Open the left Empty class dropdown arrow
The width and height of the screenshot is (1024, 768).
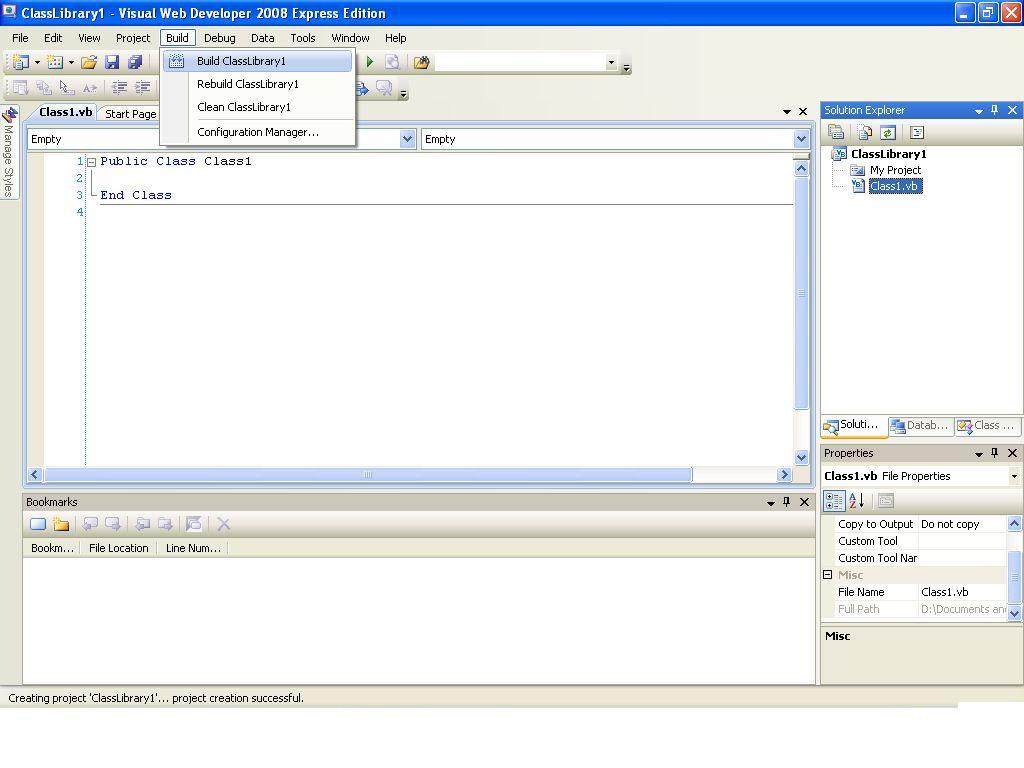coord(408,139)
